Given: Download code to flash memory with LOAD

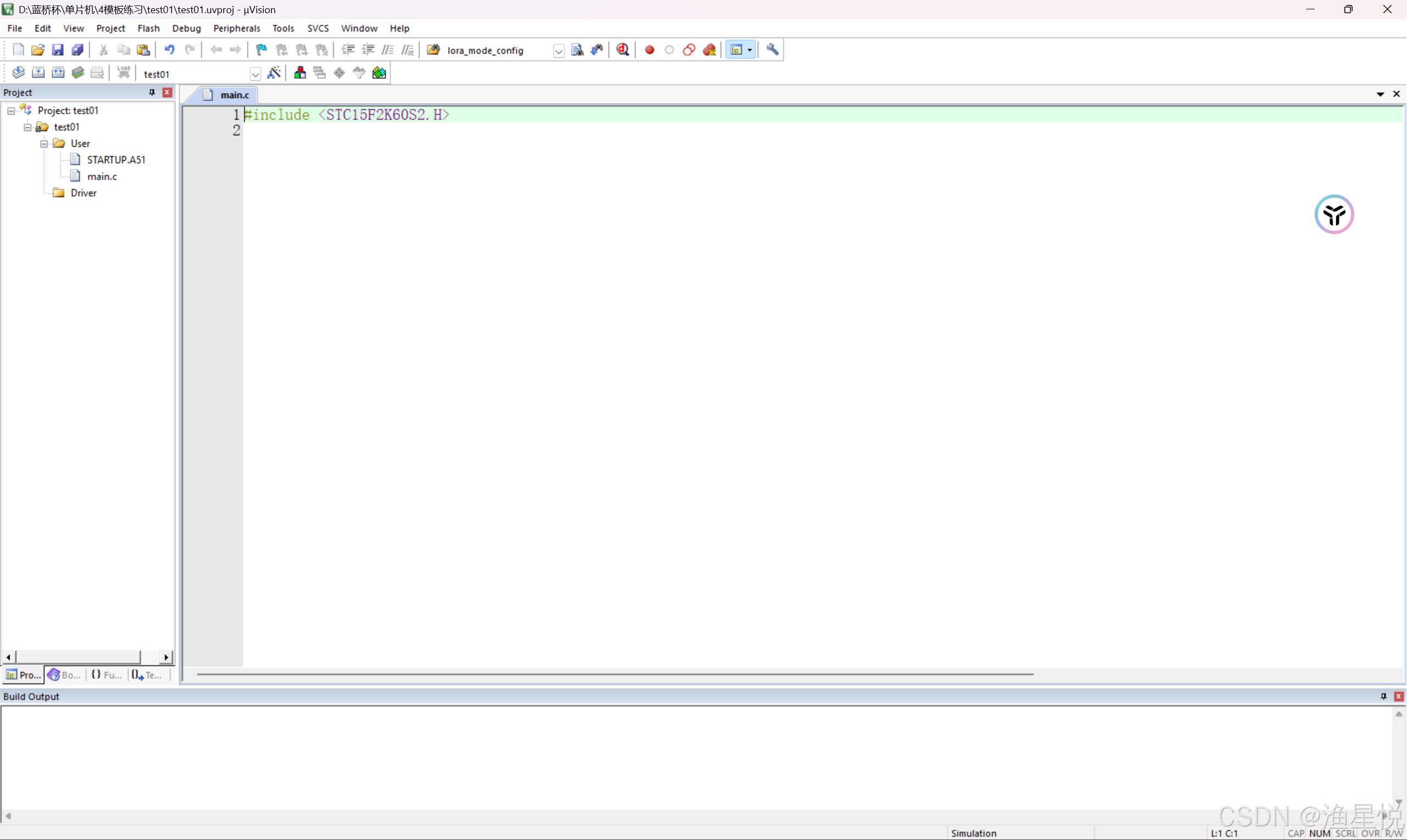Looking at the screenshot, I should point(124,73).
